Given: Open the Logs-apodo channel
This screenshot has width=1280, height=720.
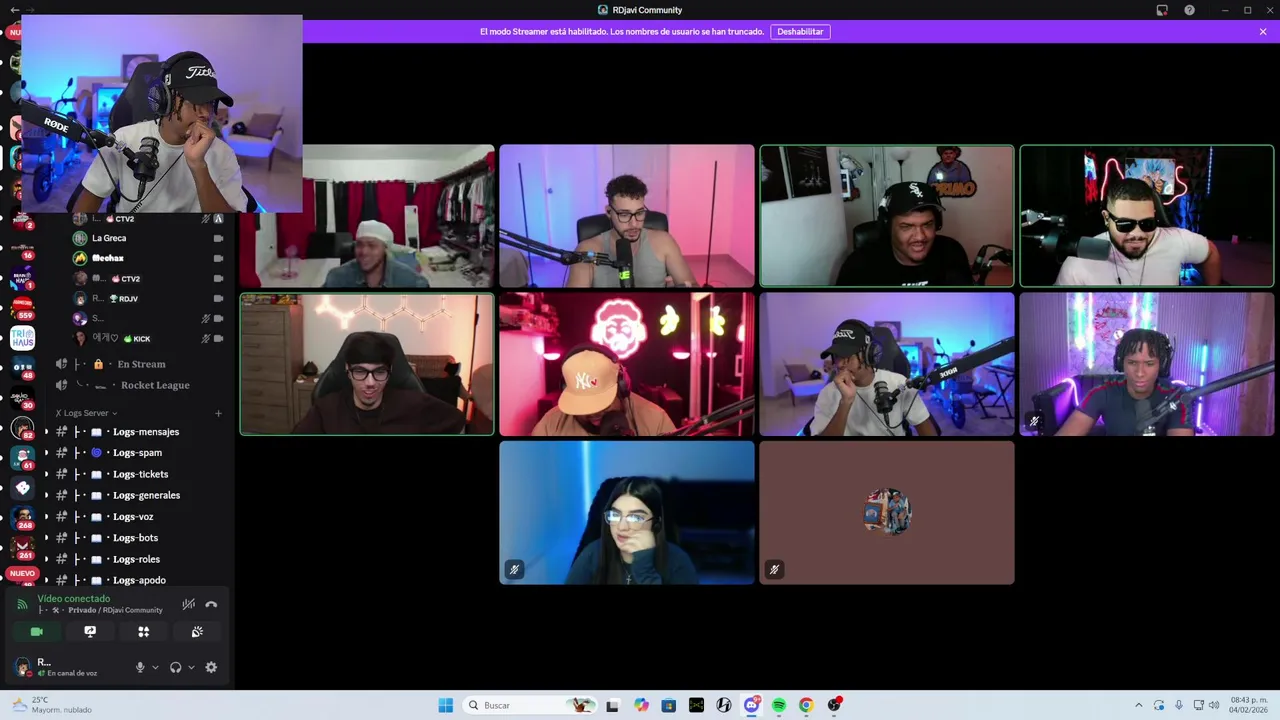Looking at the screenshot, I should pos(139,580).
